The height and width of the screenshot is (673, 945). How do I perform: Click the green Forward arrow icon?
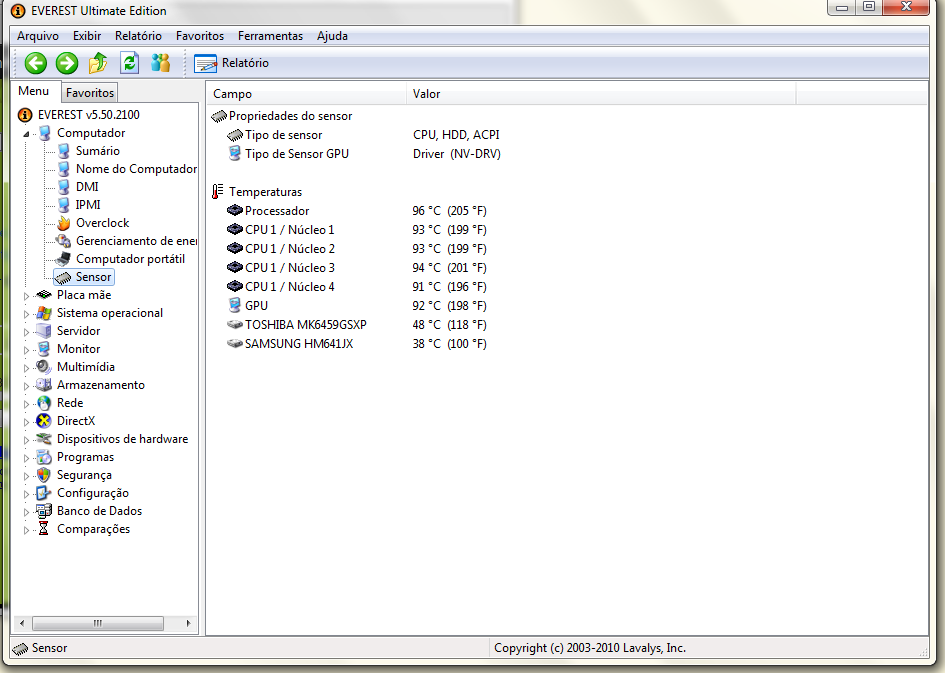pos(67,64)
